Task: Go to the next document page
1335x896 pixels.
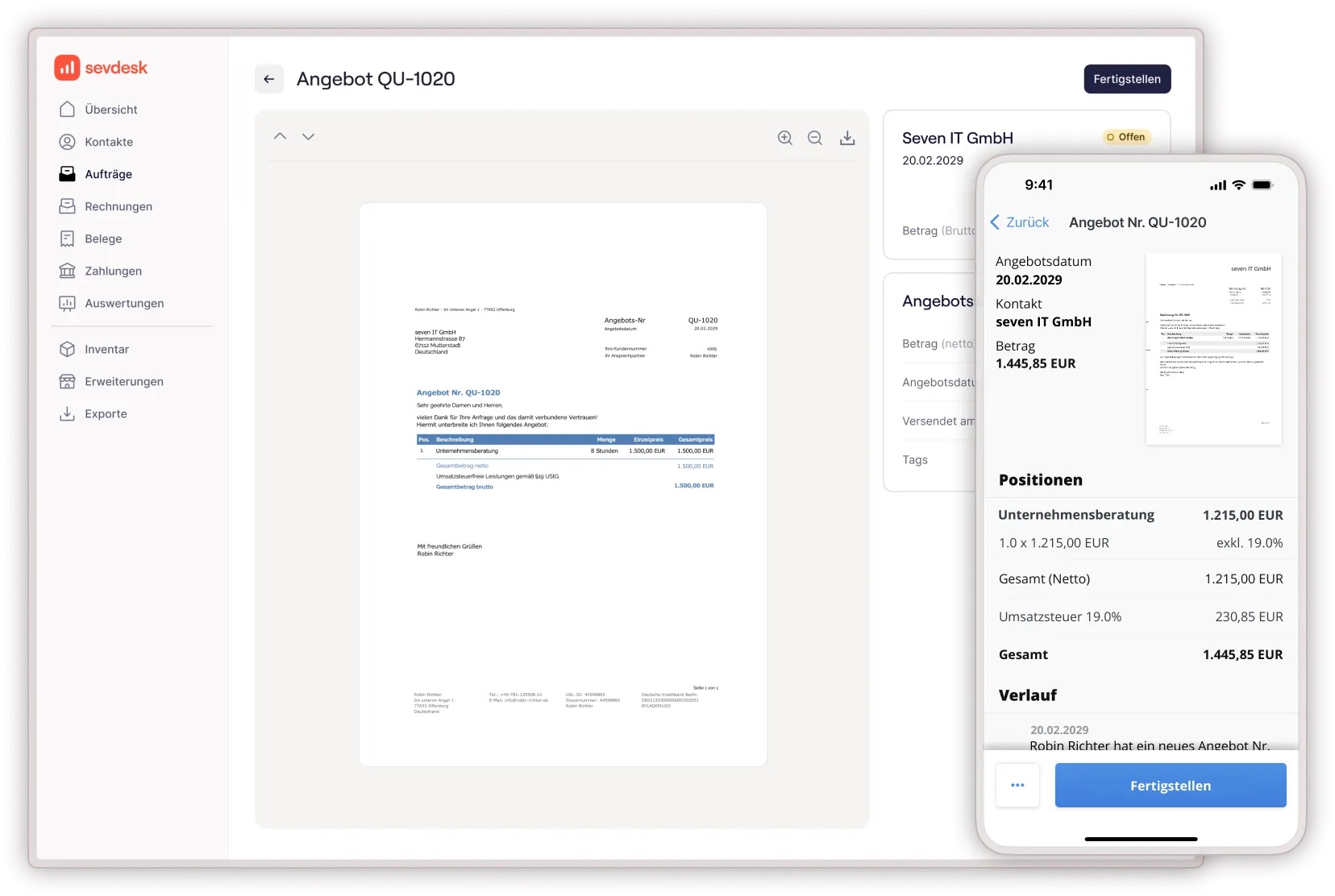Action: coord(308,136)
